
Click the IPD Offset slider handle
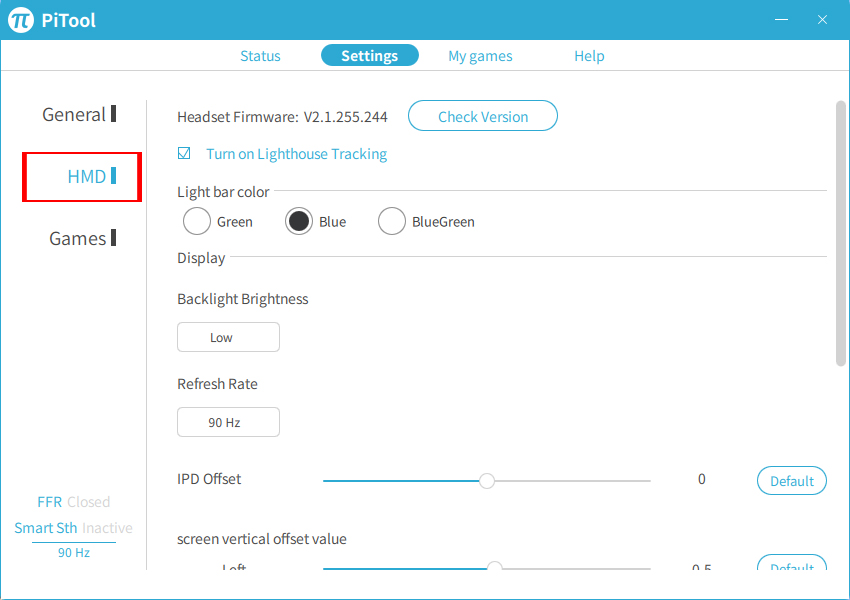click(x=487, y=481)
